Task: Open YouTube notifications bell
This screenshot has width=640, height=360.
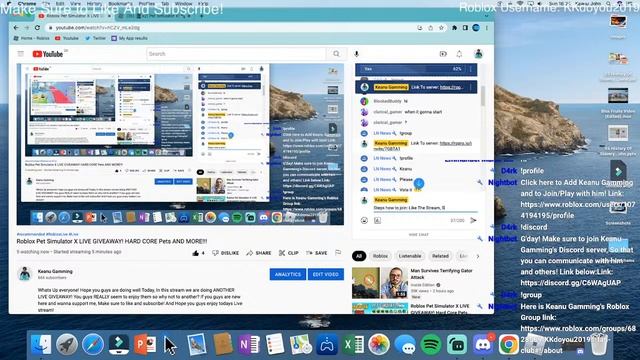Action: pyautogui.click(x=459, y=54)
